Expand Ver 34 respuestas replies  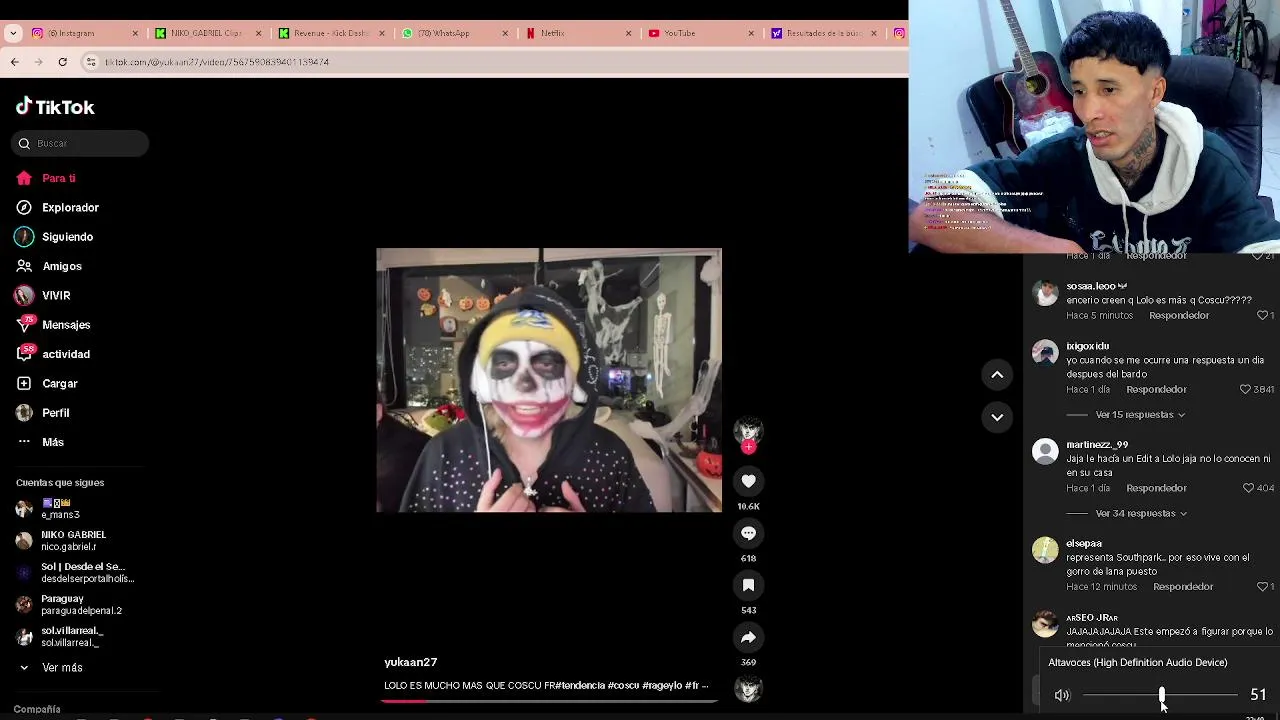coord(1141,513)
